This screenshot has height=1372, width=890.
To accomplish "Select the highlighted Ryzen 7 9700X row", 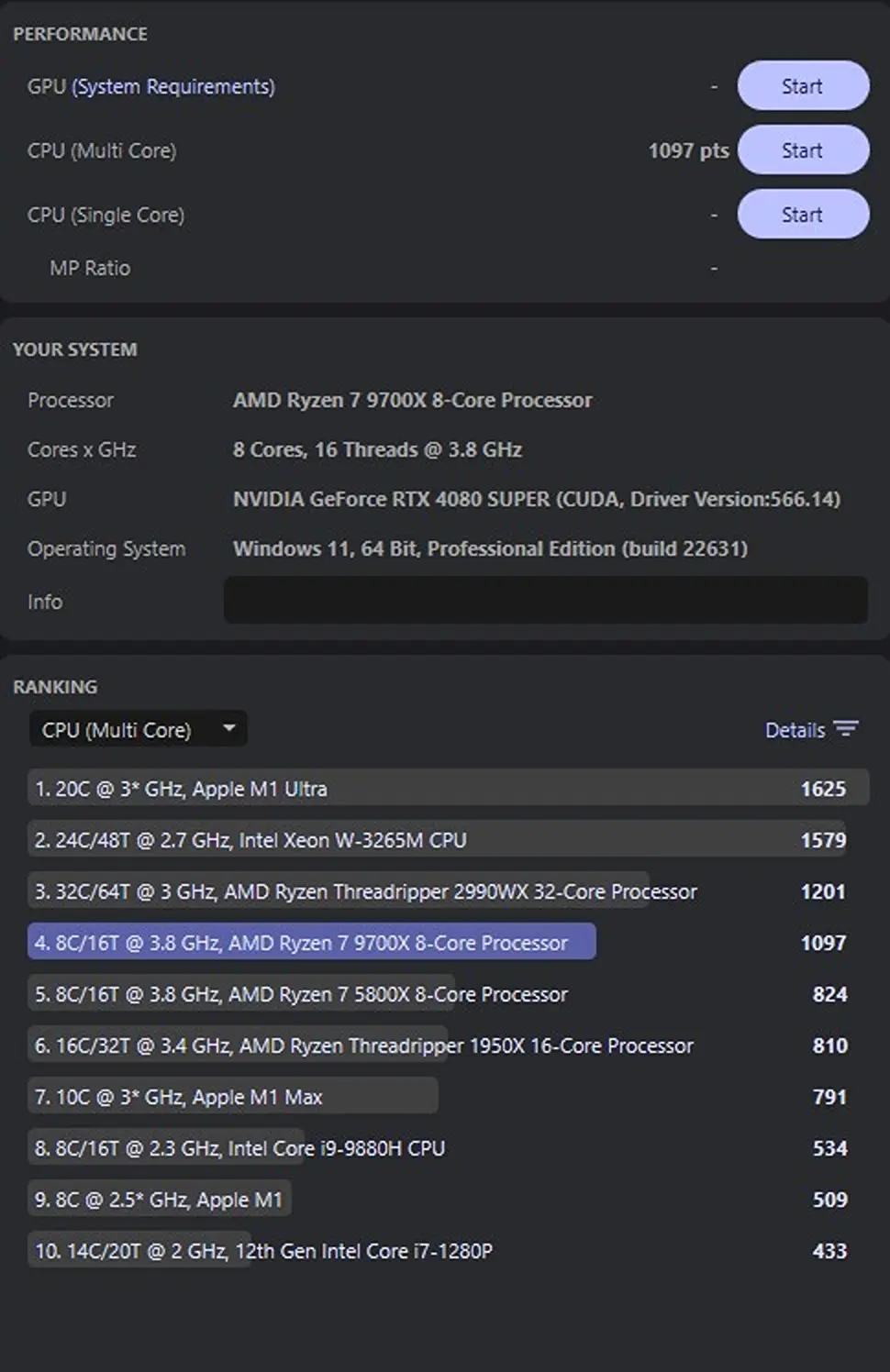I will pos(448,943).
